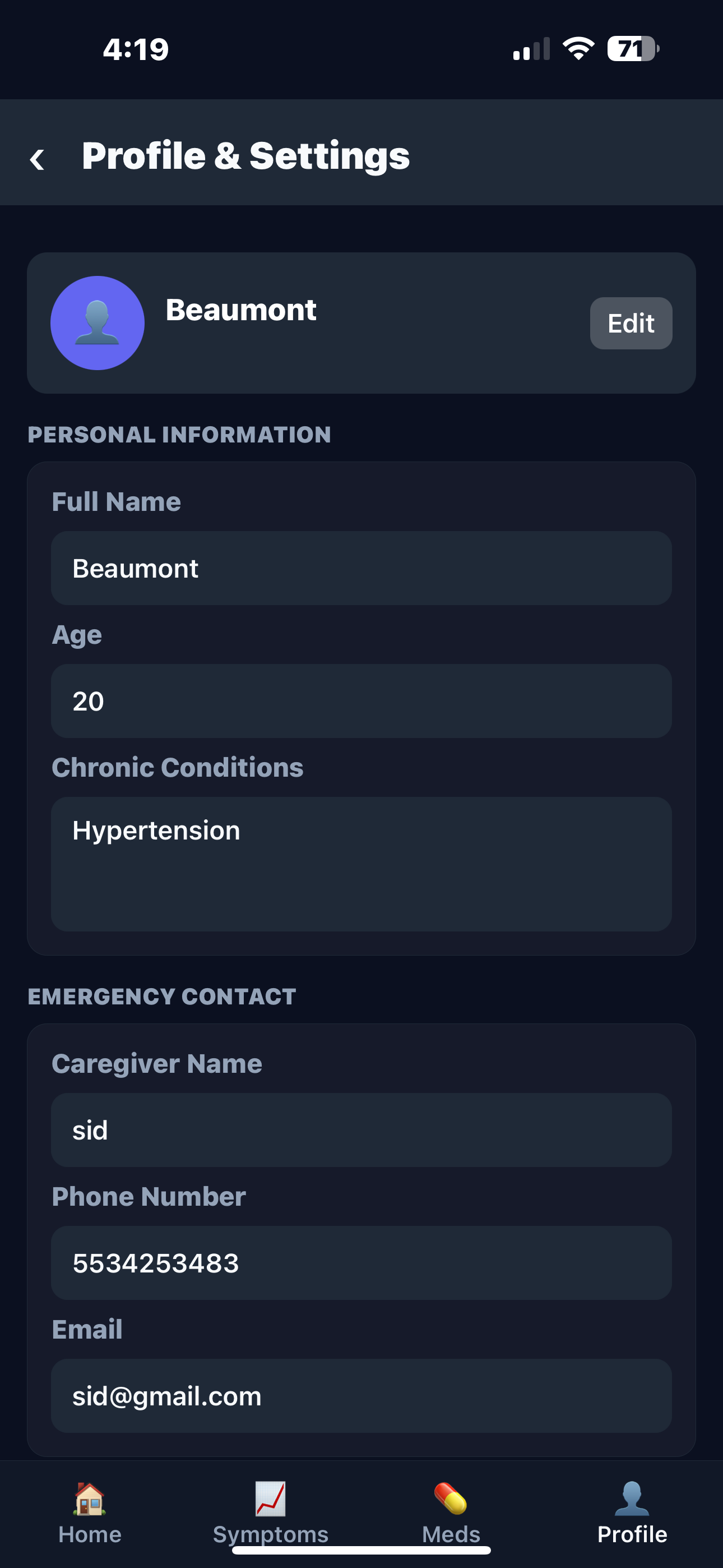Screen dimensions: 723x1568
Task: Tap the purple profile avatar
Action: click(x=98, y=322)
